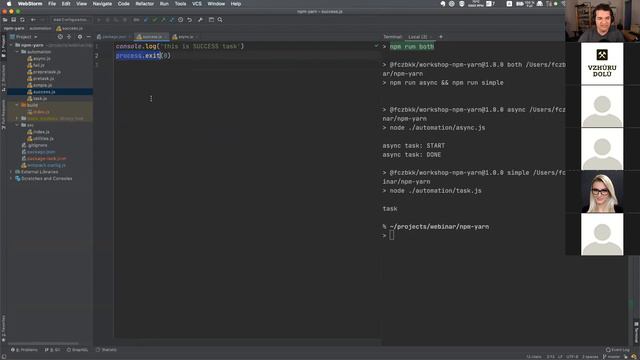Hide the Project panel with minus icon

click(89, 37)
